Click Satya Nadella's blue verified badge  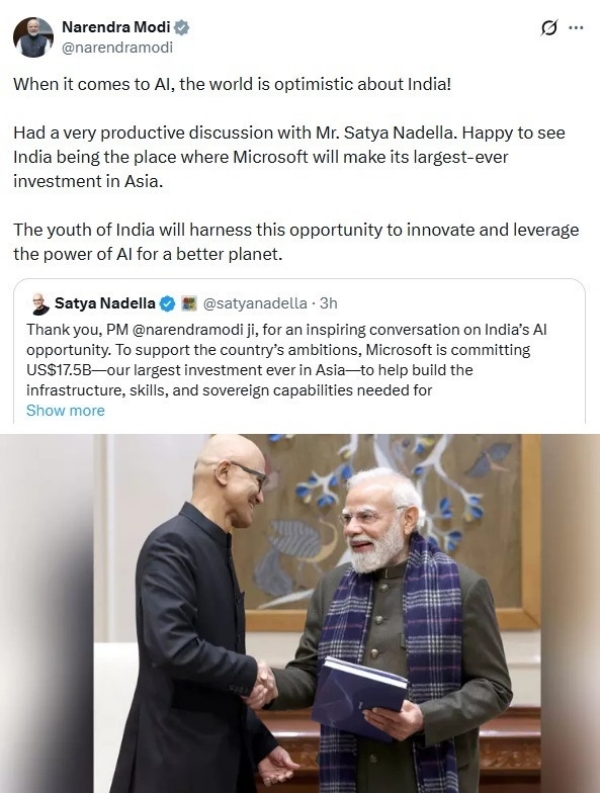[x=167, y=303]
